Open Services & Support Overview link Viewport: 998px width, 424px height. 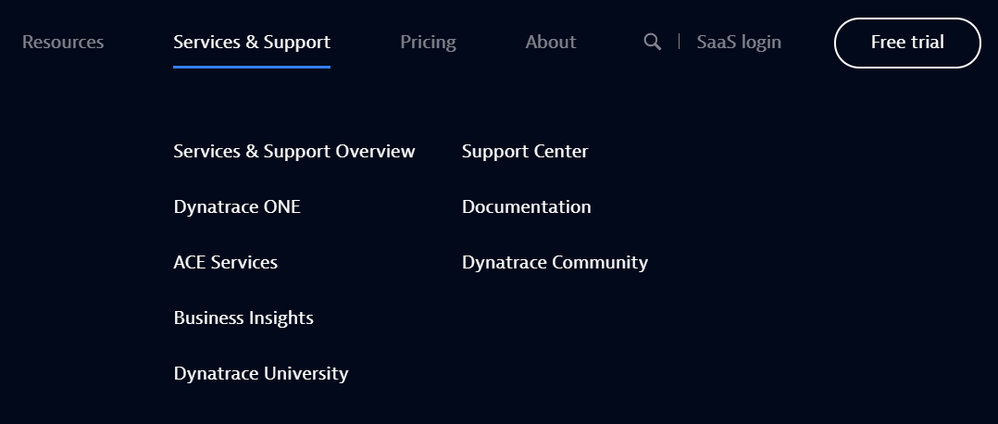tap(294, 151)
